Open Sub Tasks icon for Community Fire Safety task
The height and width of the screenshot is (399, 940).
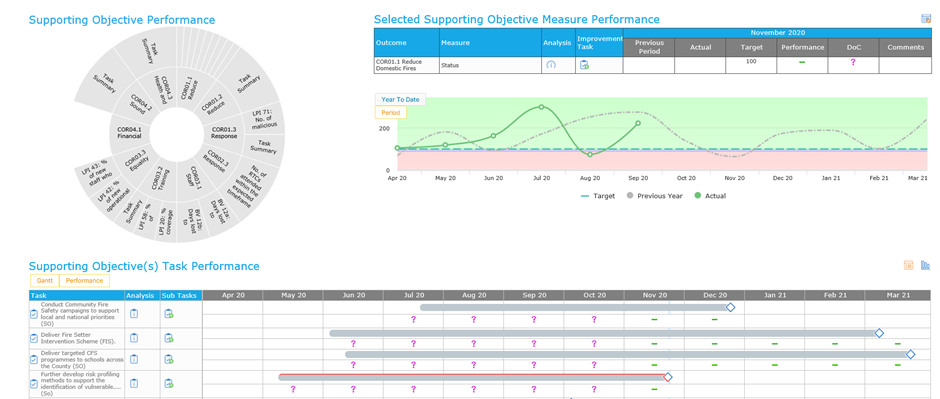pos(169,313)
